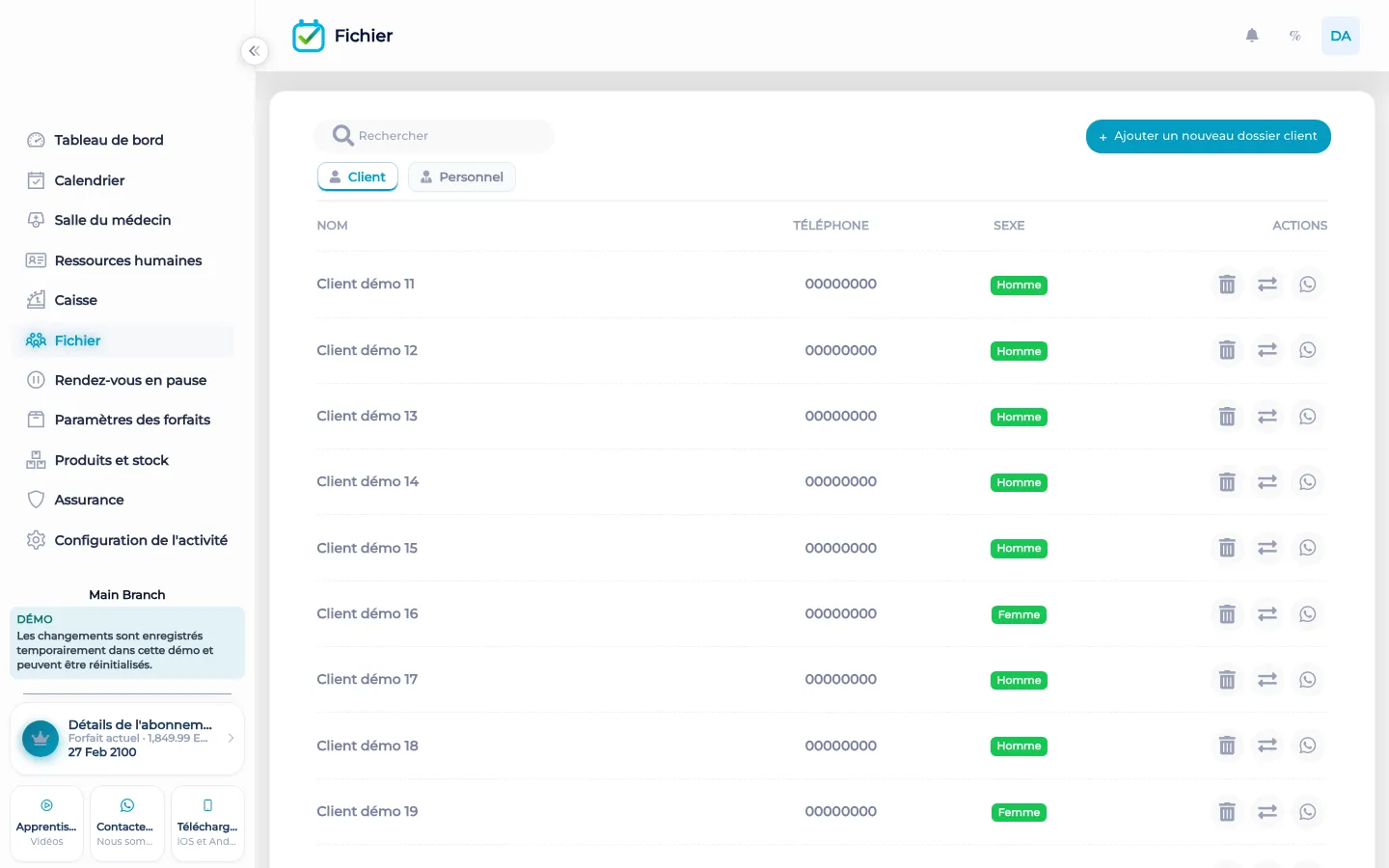This screenshot has width=1389, height=868.
Task: Click the transfer arrows icon for Client démo 11
Action: [x=1267, y=285]
